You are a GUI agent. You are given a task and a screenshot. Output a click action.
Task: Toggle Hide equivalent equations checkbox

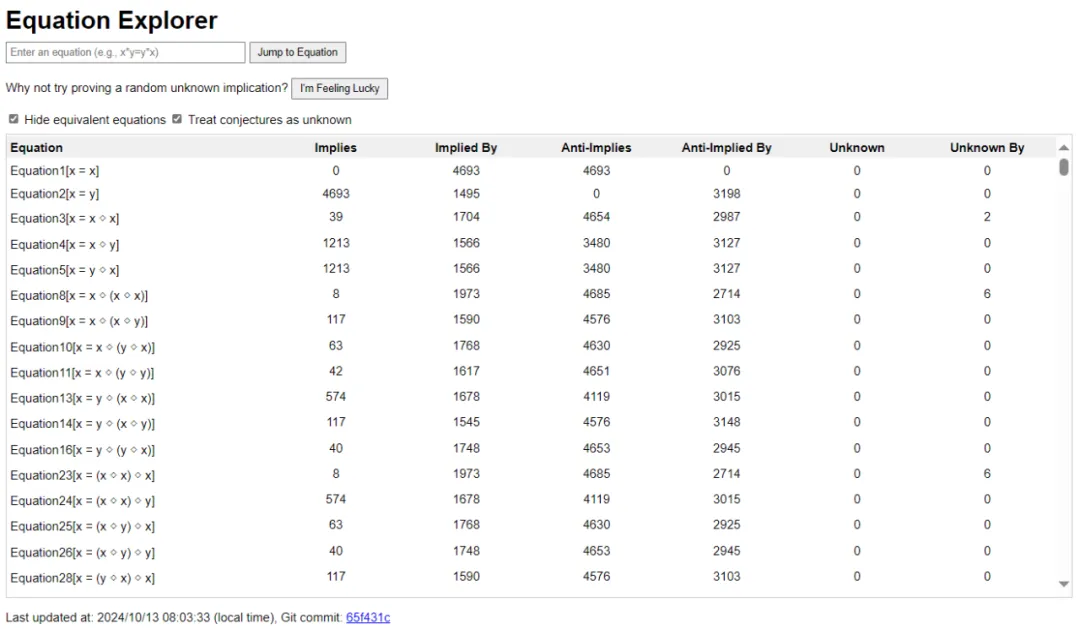pyautogui.click(x=13, y=119)
